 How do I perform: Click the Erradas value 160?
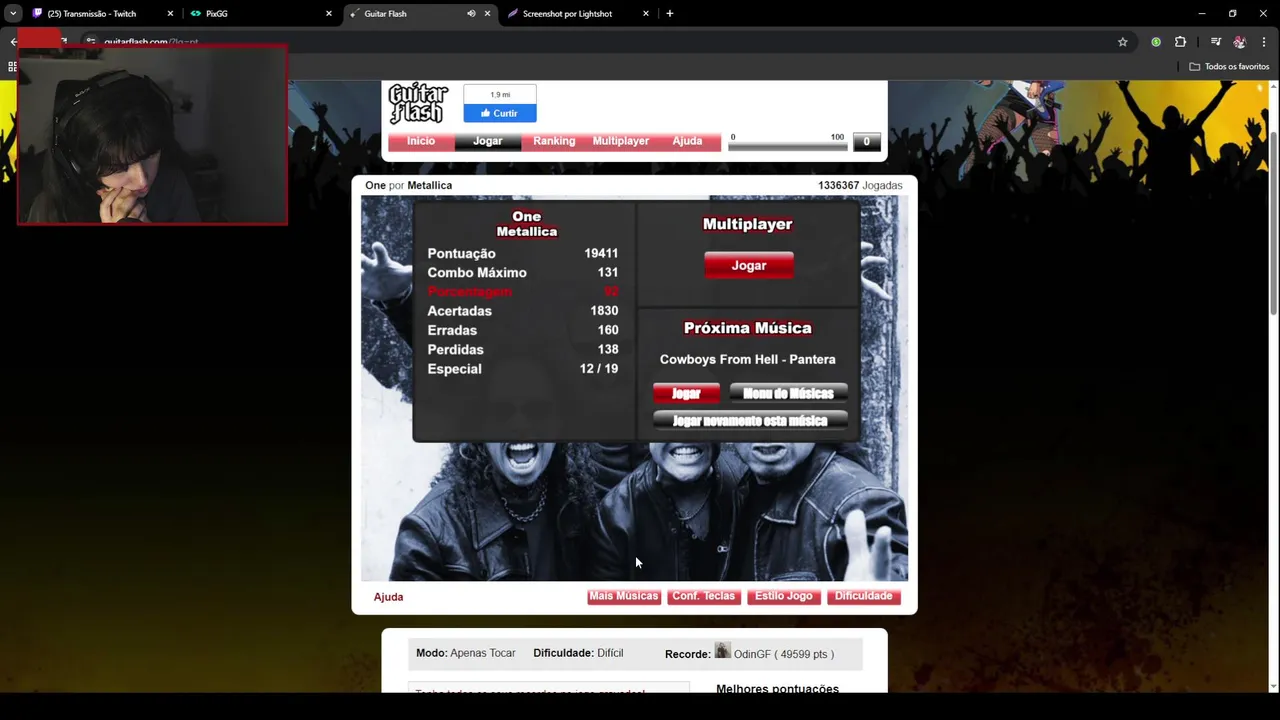coord(608,330)
